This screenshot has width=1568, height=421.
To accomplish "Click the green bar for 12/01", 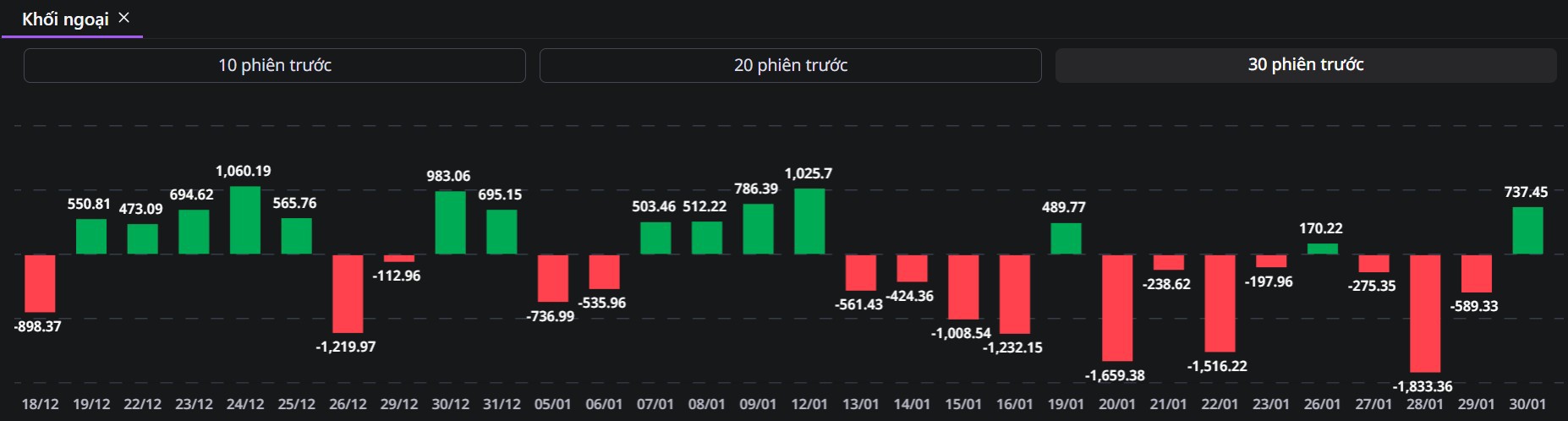I will coord(809,221).
